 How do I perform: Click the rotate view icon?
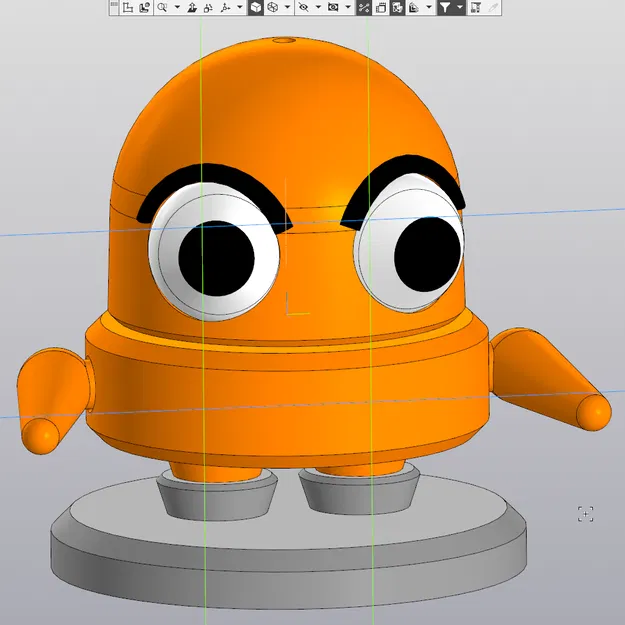(208, 7)
